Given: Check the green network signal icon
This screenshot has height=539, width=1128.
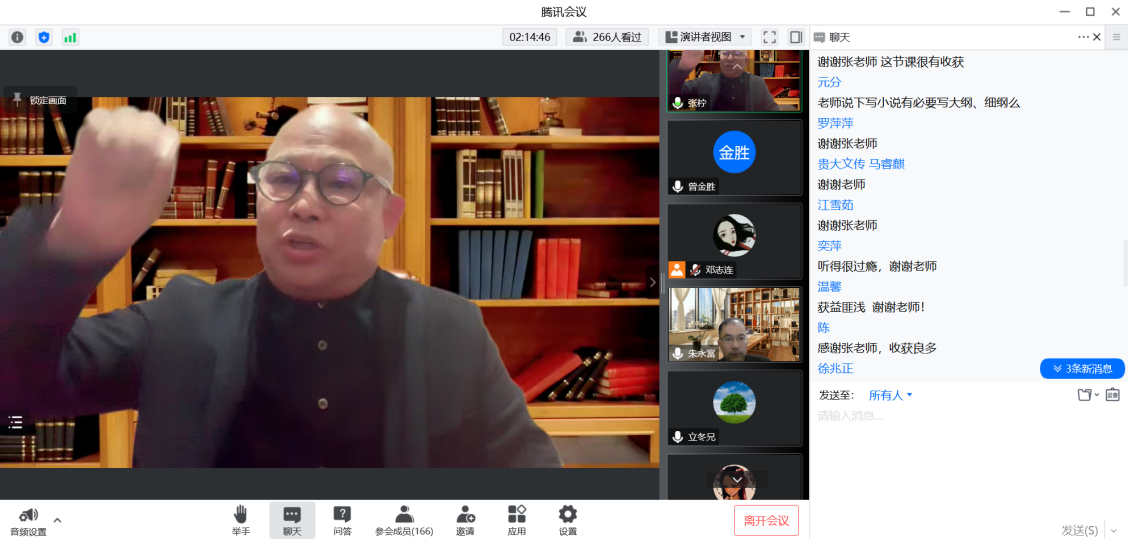Looking at the screenshot, I should (x=70, y=37).
